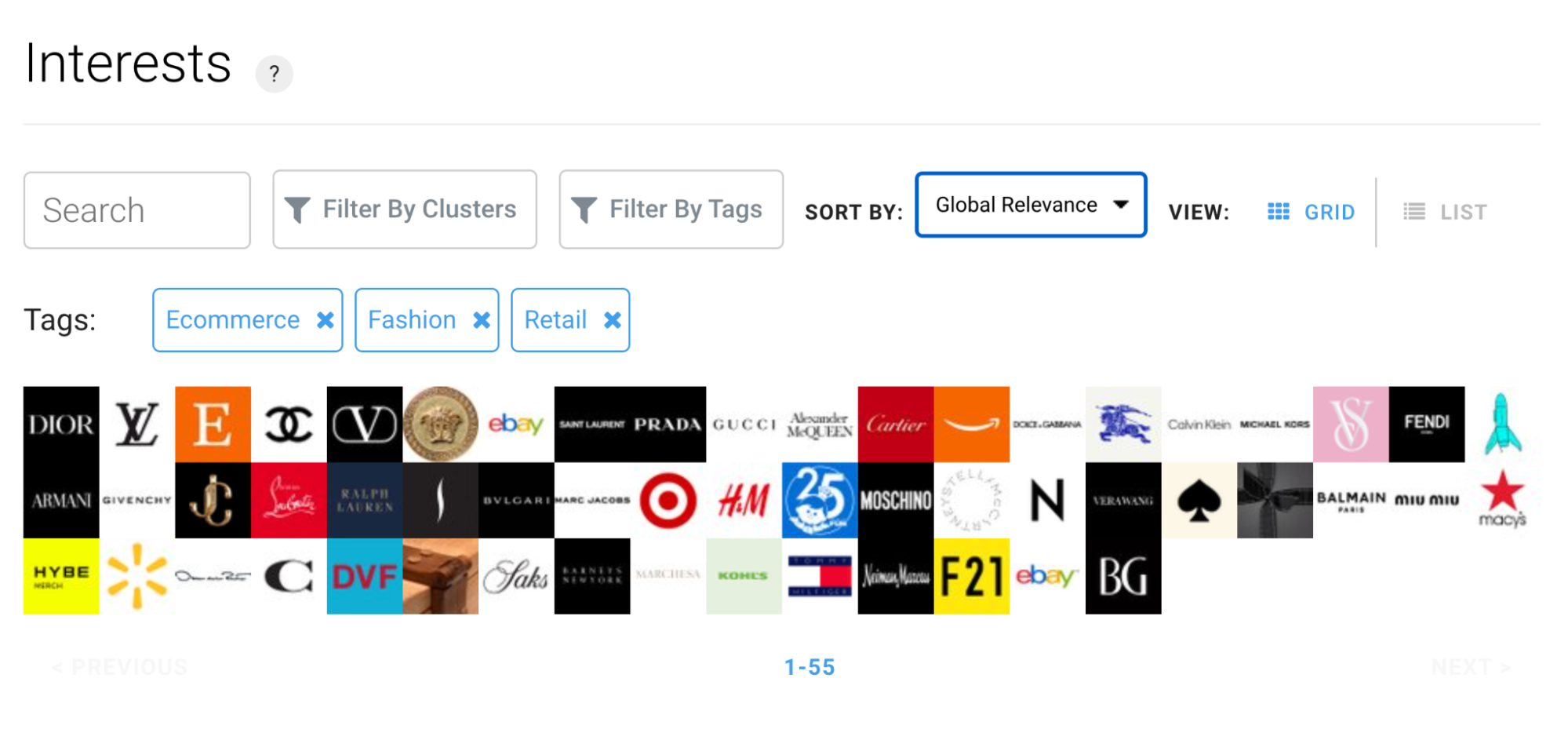Viewport: 1568px width, 729px height.
Task: Select the Vera Wang tile
Action: point(1123,500)
